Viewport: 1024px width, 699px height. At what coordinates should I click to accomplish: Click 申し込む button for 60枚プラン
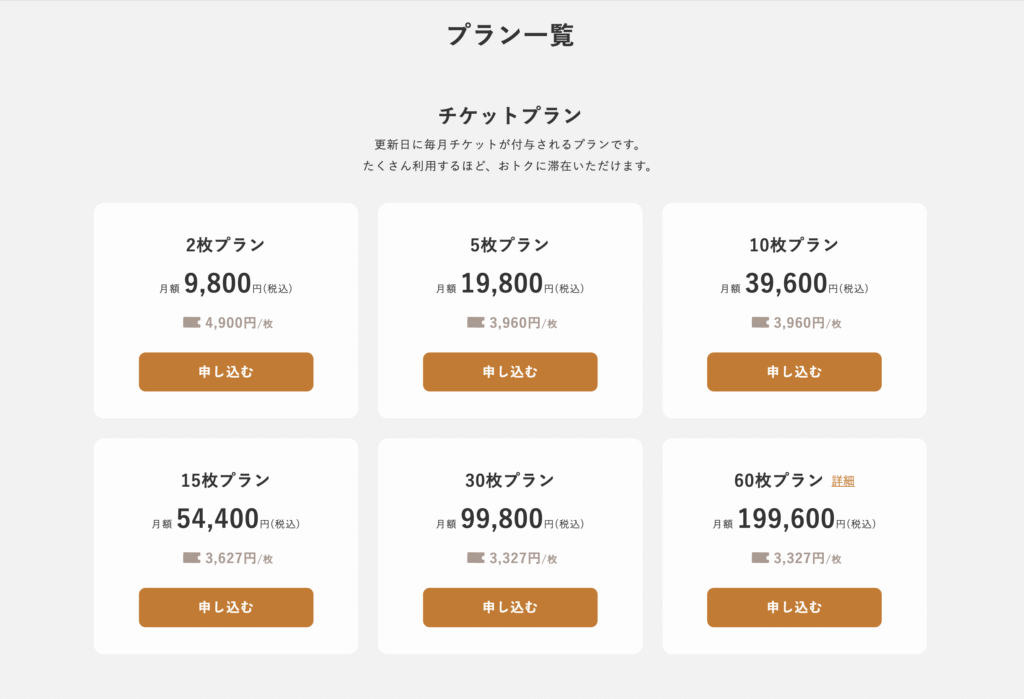tap(794, 607)
